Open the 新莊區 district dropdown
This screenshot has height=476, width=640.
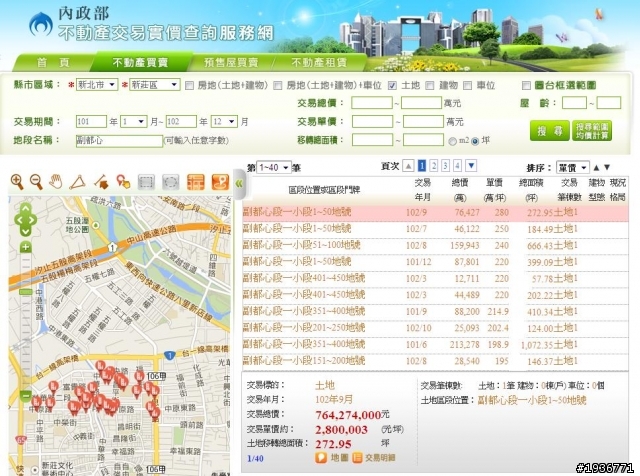pos(155,85)
